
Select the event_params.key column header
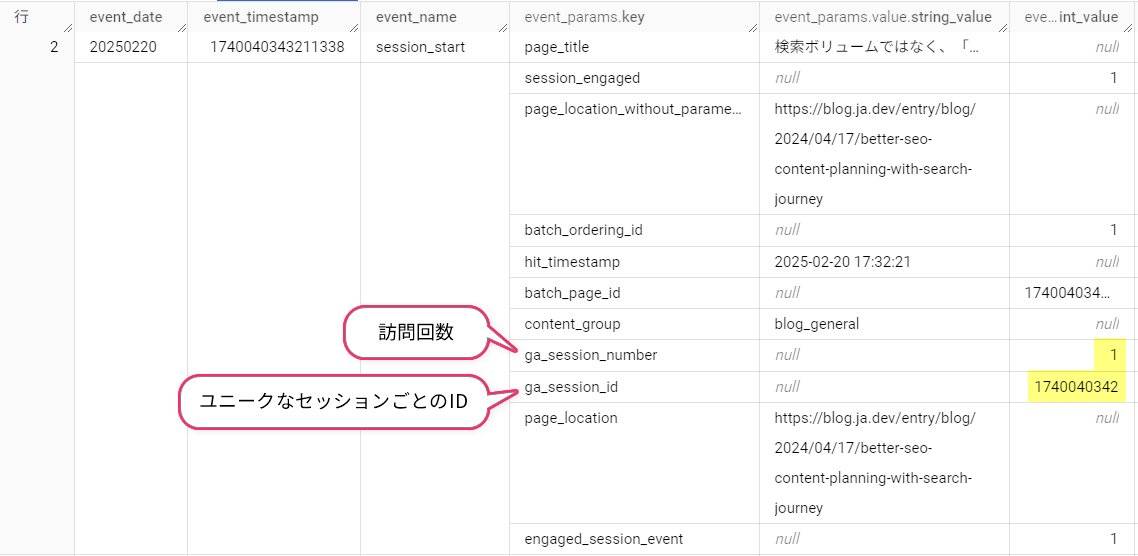coord(634,17)
